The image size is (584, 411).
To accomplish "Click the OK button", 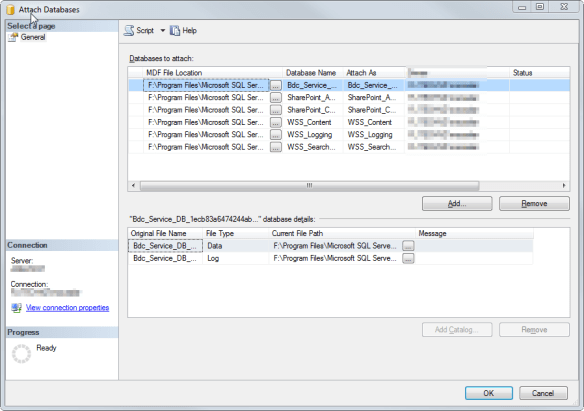I will coord(489,393).
